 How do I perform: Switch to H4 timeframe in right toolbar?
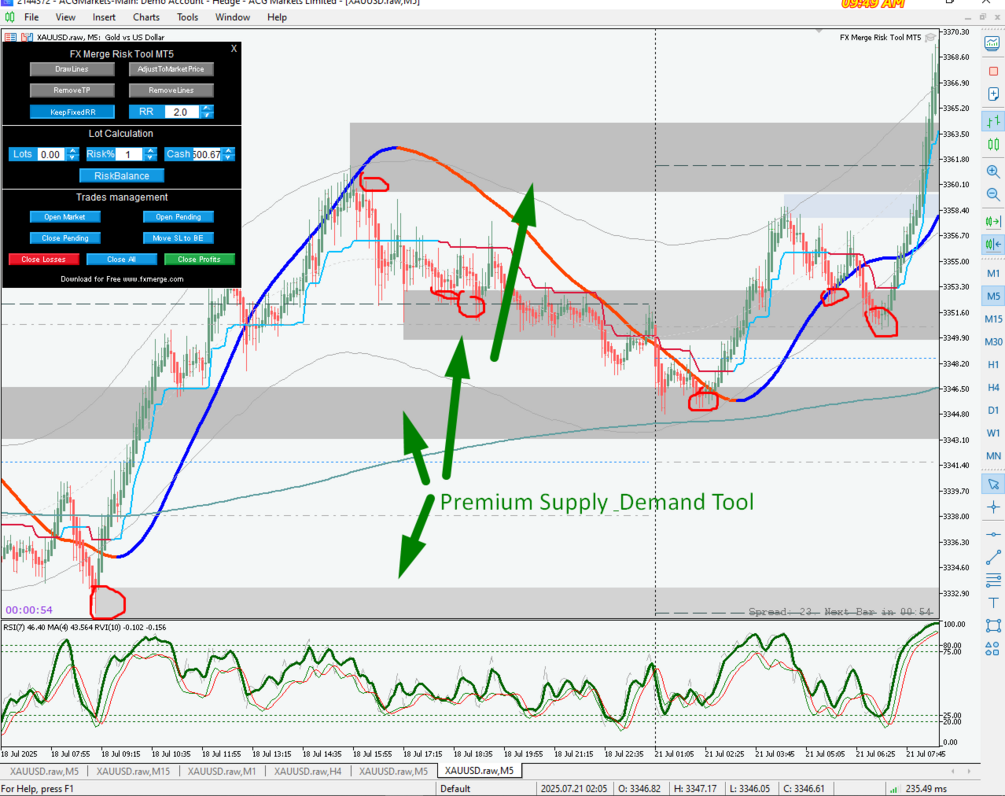[x=993, y=387]
